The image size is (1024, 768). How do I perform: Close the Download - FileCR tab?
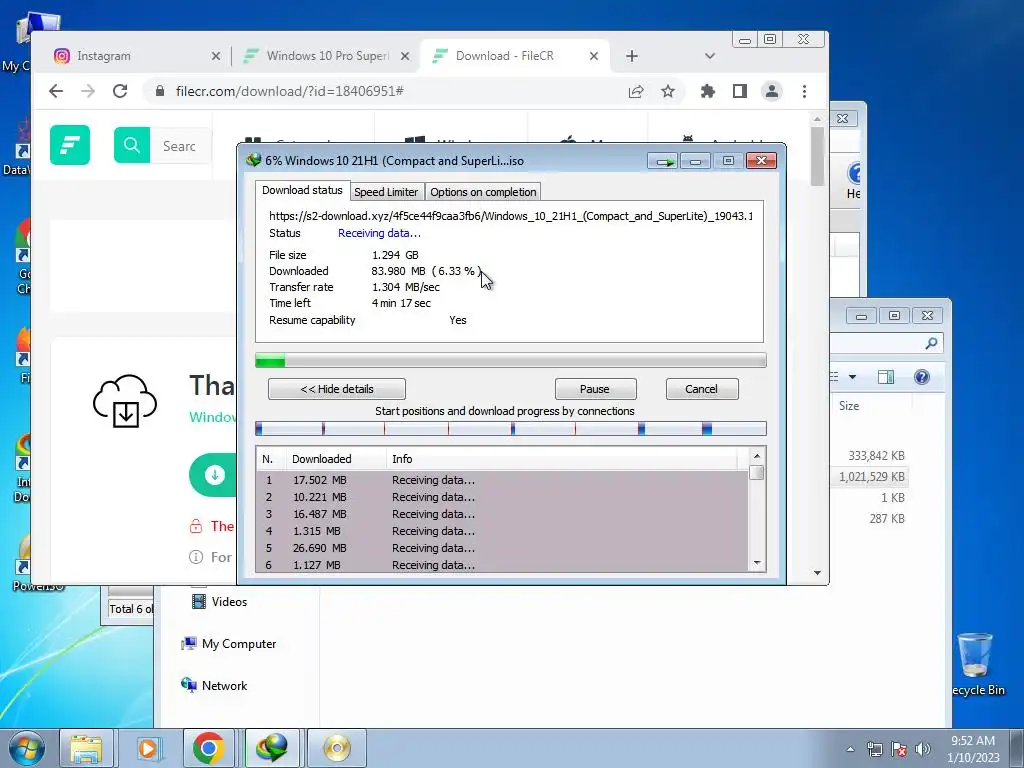click(594, 56)
